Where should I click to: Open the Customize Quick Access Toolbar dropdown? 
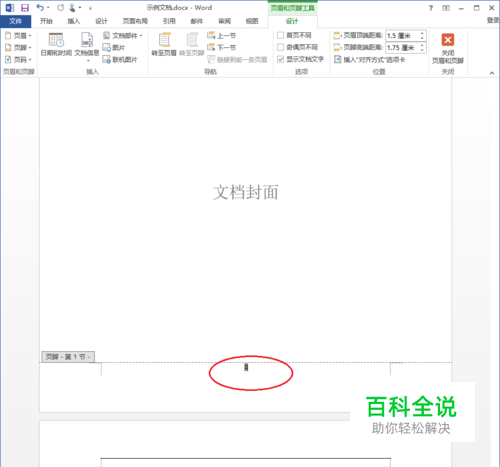90,8
